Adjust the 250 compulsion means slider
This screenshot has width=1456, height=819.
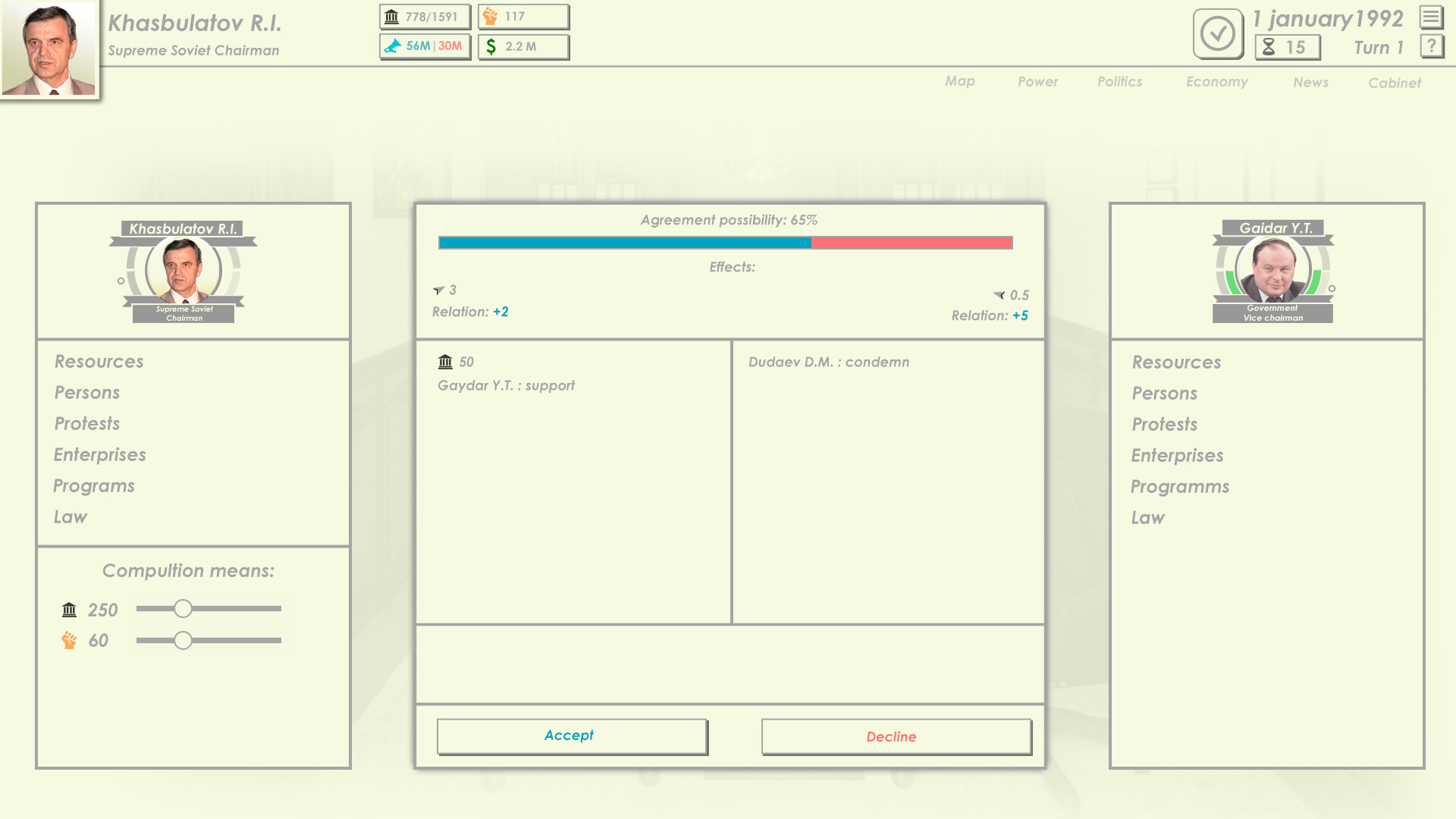[x=183, y=608]
